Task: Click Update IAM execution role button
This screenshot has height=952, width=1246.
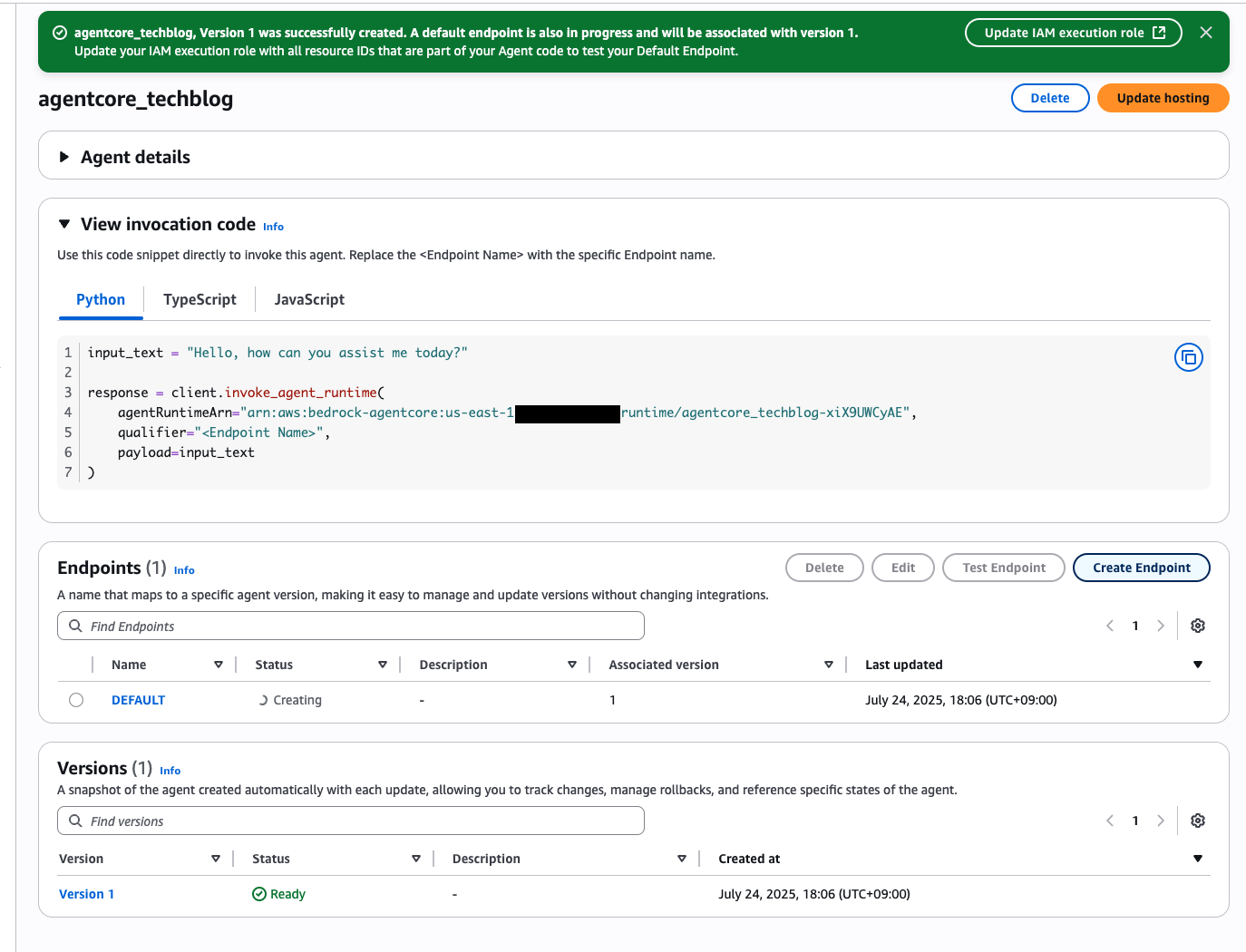Action: (1074, 33)
